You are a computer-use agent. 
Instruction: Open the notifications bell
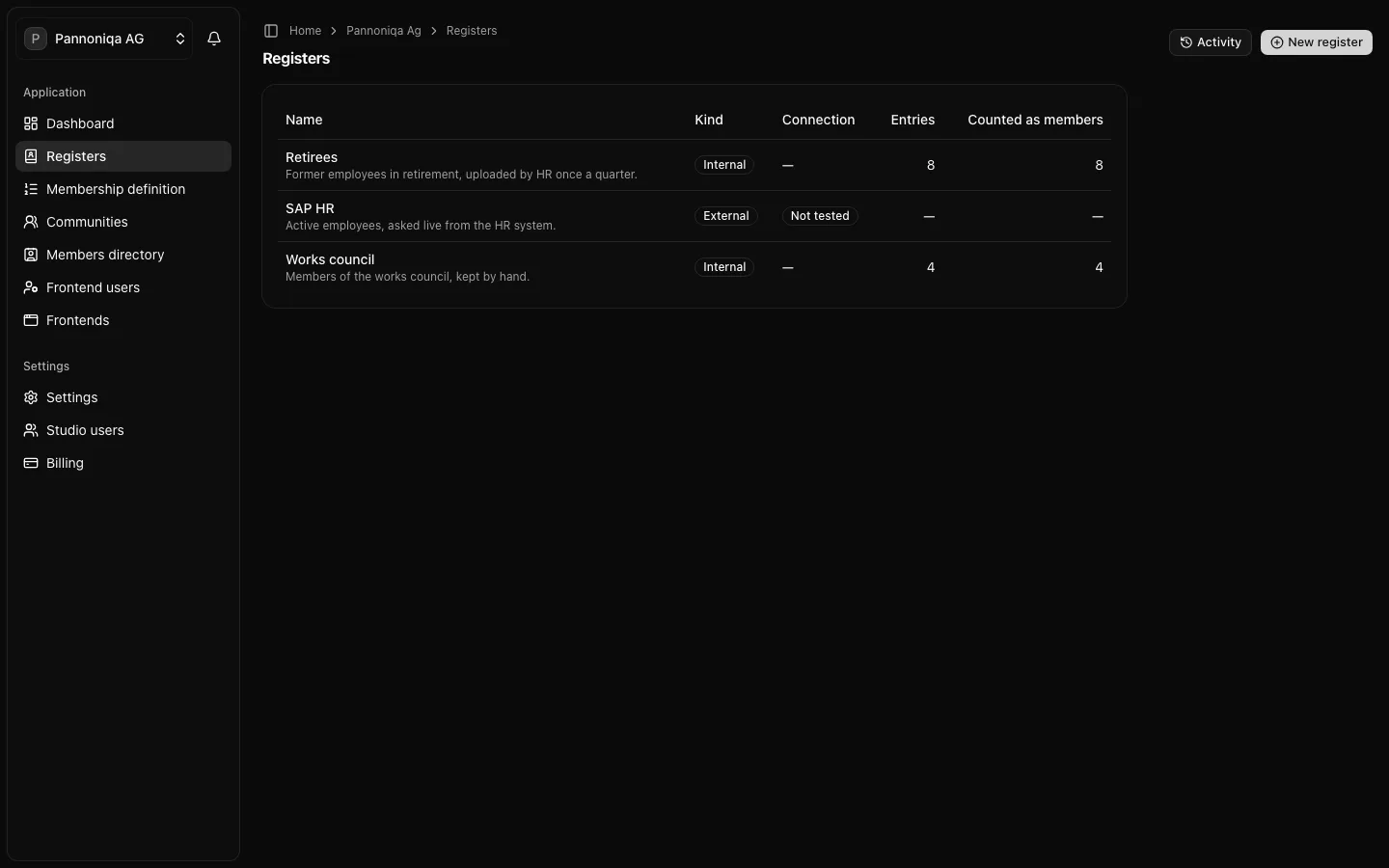click(214, 39)
